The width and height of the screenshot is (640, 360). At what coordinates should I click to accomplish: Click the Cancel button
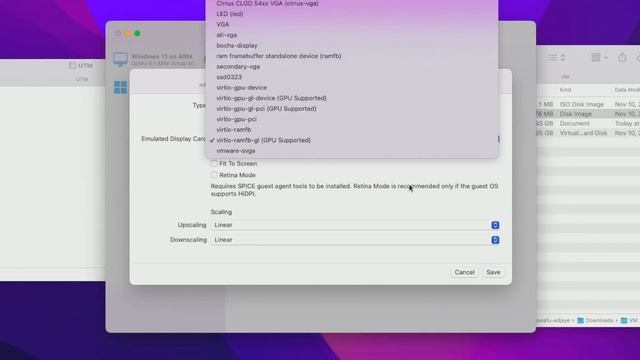(x=464, y=272)
